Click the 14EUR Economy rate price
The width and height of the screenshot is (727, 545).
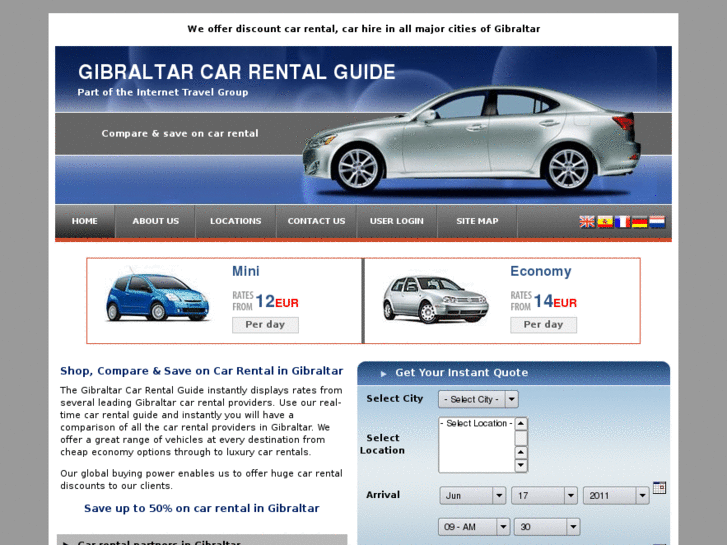click(555, 301)
